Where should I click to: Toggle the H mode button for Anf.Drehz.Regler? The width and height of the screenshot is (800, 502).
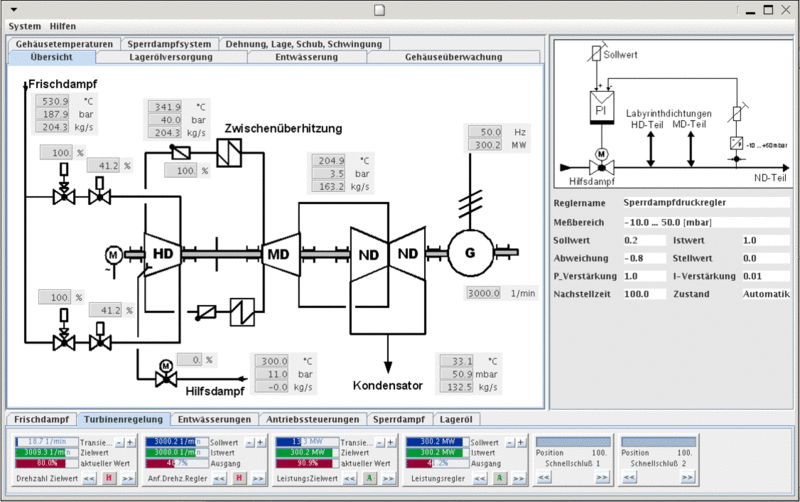click(x=239, y=478)
